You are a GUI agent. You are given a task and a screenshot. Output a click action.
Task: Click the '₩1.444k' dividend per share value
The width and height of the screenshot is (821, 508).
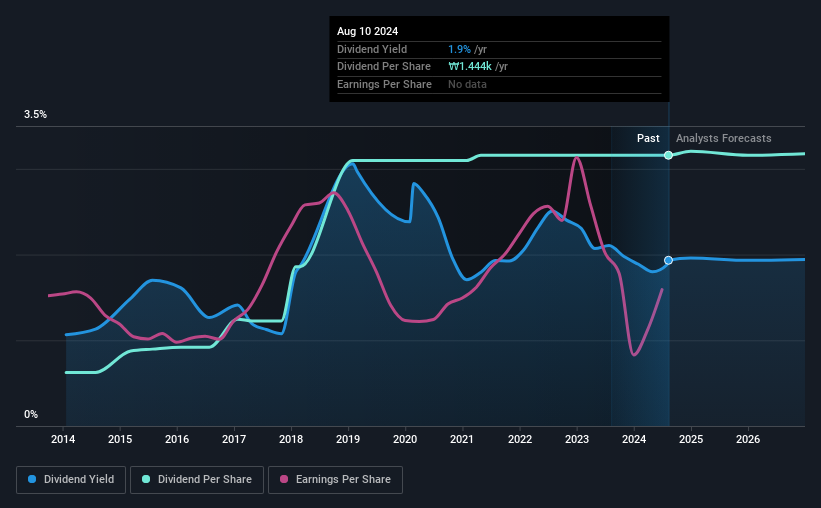[470, 67]
